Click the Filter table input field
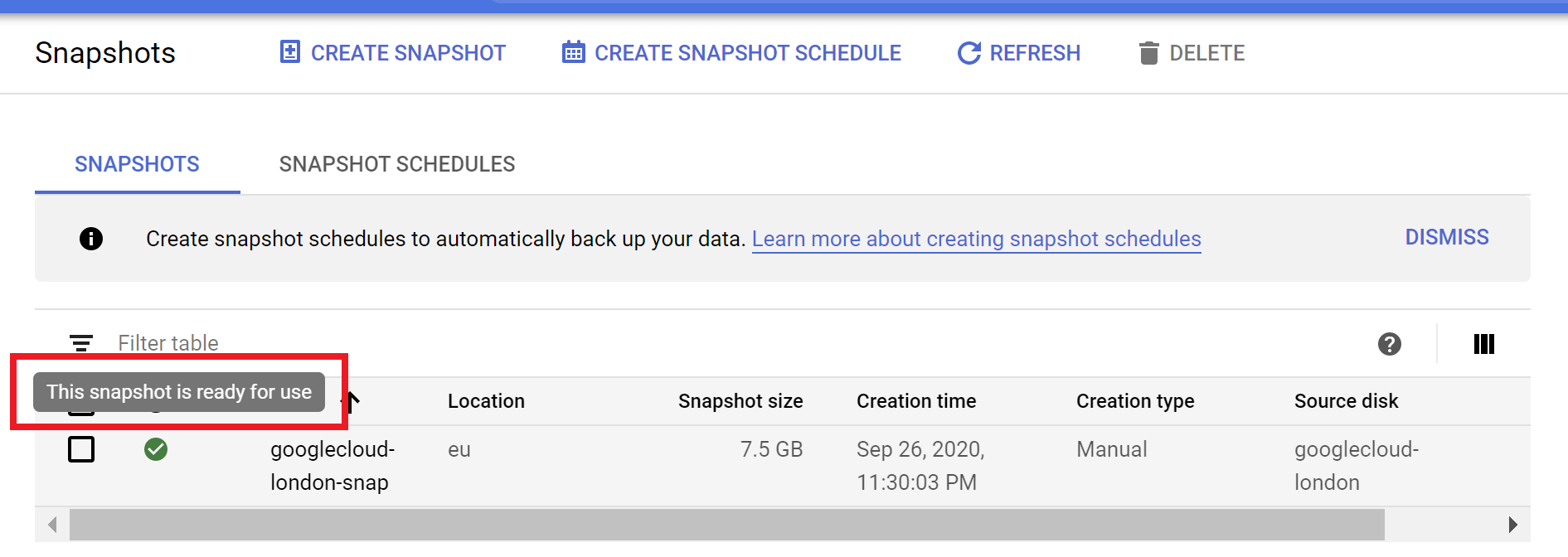The height and width of the screenshot is (557, 1568). (207, 342)
